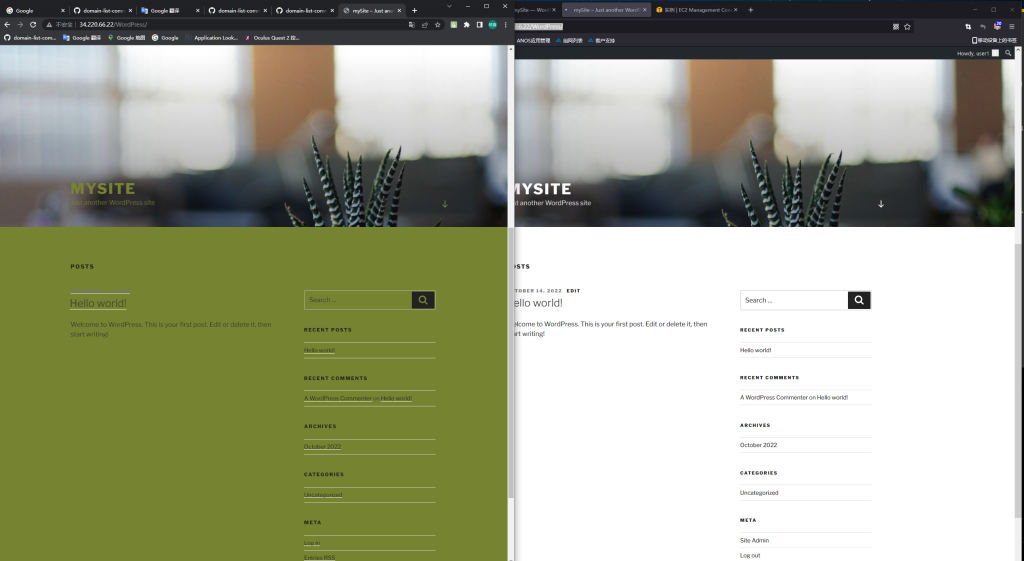
Task: Open a new tab in the Chrome window
Action: [x=414, y=10]
